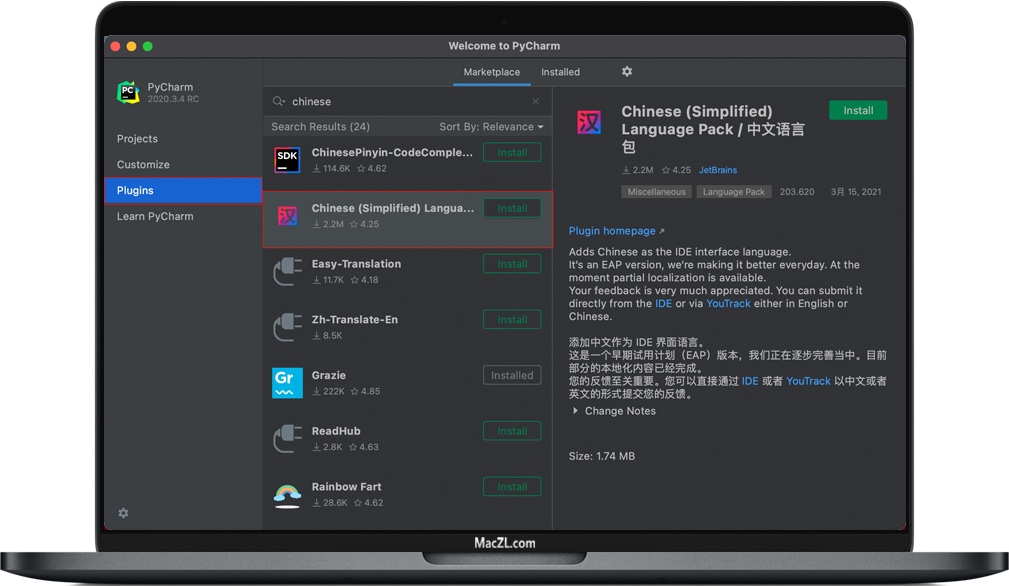Click the IDE link in English description
The width and height of the screenshot is (1009, 586).
(x=663, y=304)
